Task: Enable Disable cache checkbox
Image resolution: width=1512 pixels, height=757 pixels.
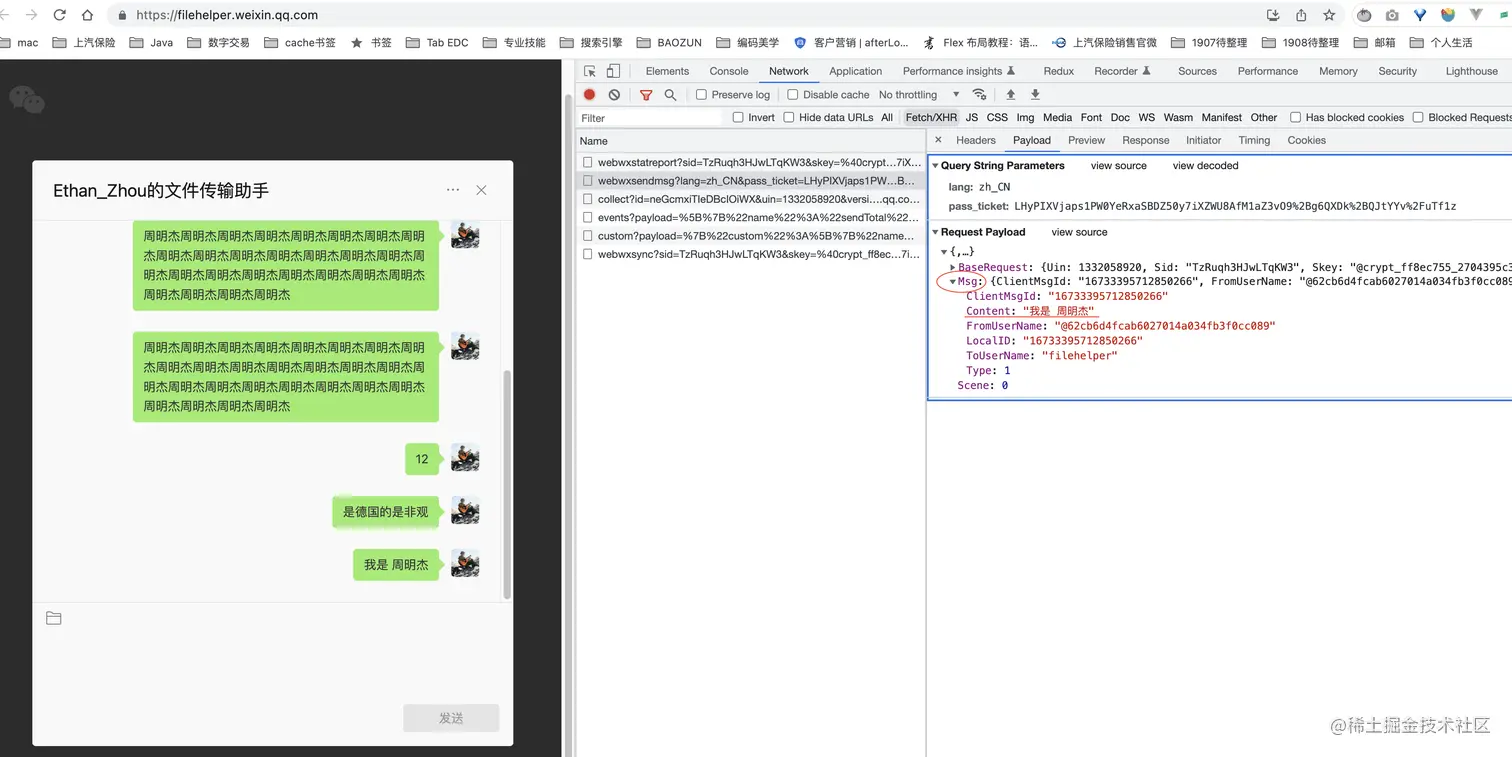Action: [x=793, y=95]
